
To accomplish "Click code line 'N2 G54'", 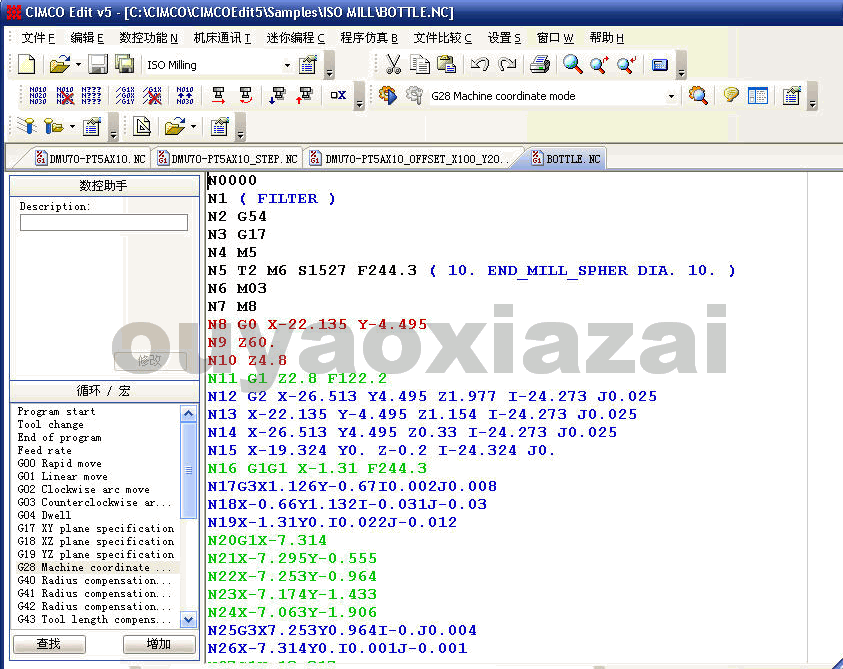I will tap(237, 217).
